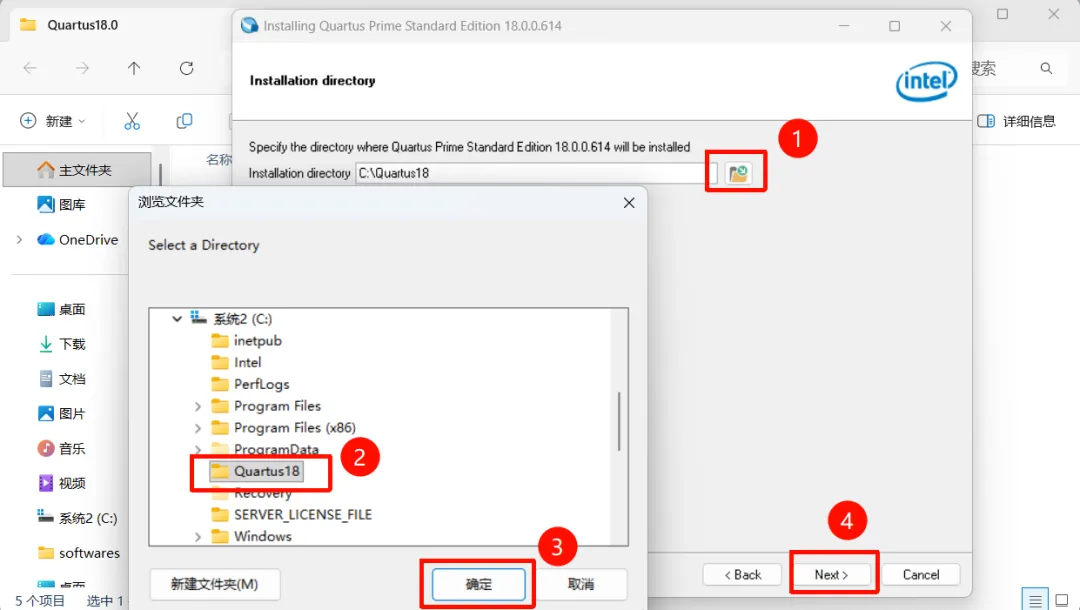Click the Copy icon in Explorer toolbar
The image size is (1080, 610).
tap(184, 121)
